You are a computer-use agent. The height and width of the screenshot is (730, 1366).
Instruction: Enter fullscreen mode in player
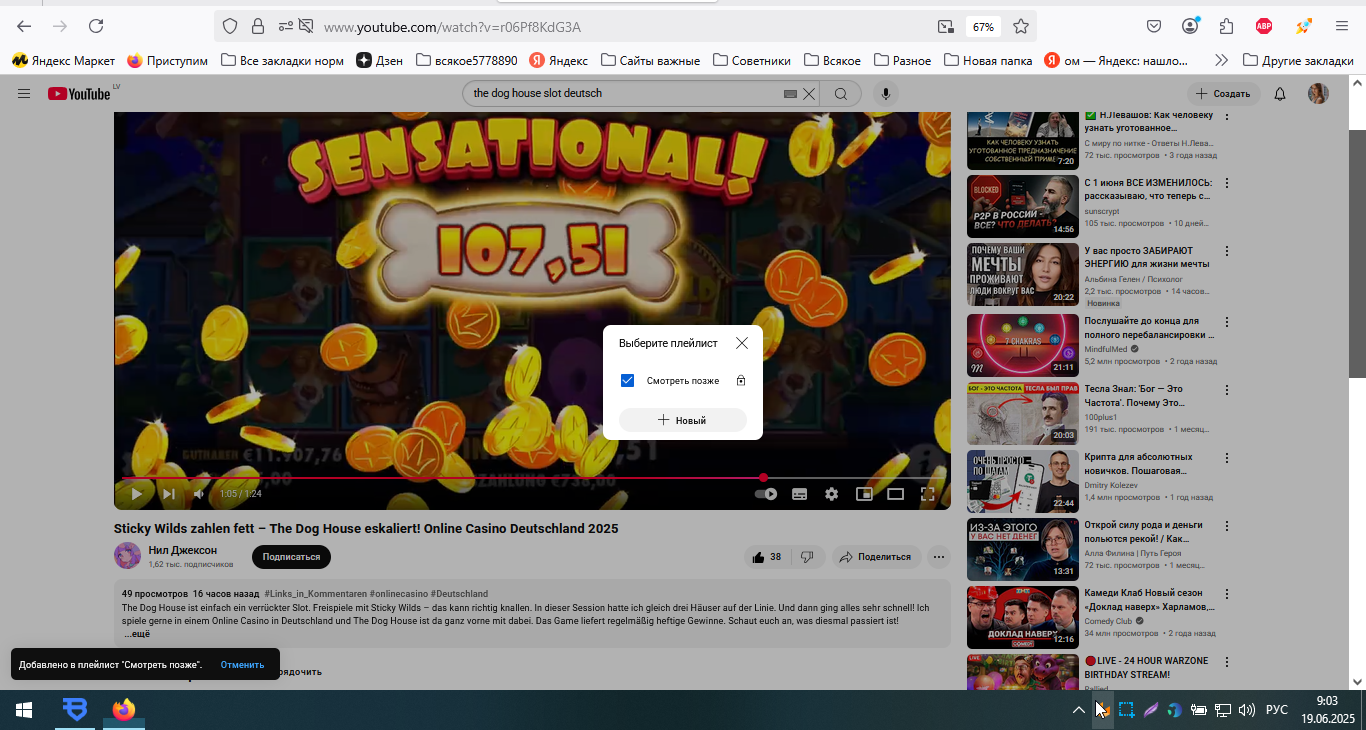(x=928, y=494)
